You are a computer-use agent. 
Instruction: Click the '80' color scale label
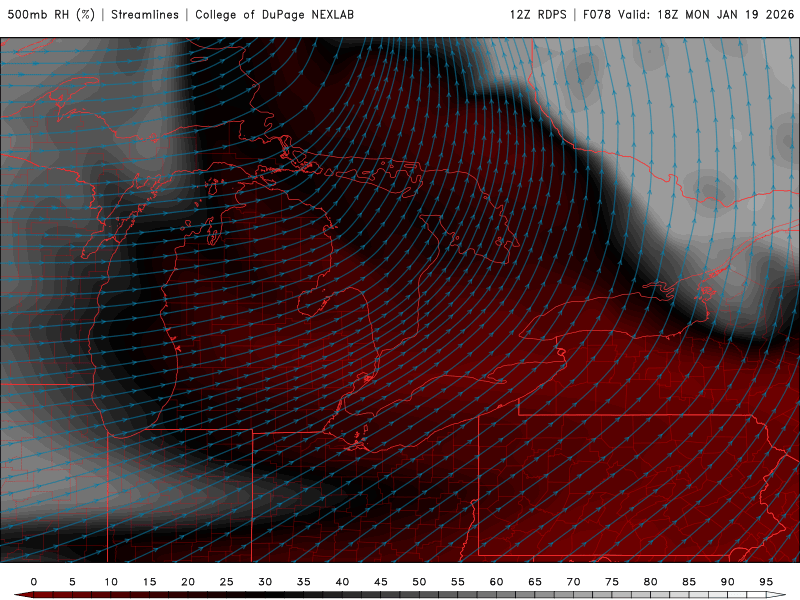coord(651,582)
